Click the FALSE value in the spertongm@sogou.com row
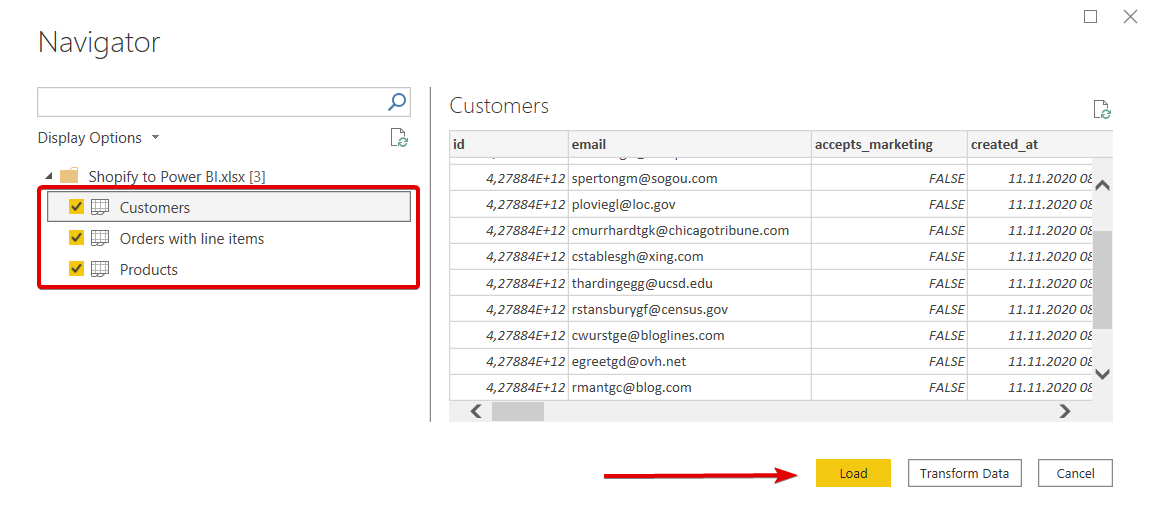Image resolution: width=1151 pixels, height=509 pixels. tap(946, 178)
